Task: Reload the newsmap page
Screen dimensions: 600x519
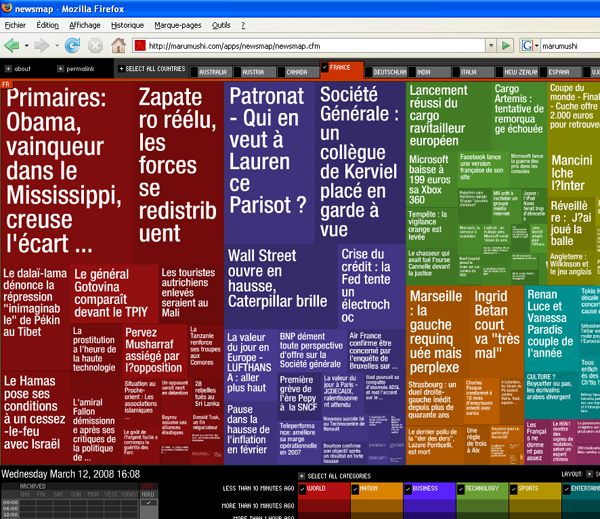Action: click(x=72, y=46)
